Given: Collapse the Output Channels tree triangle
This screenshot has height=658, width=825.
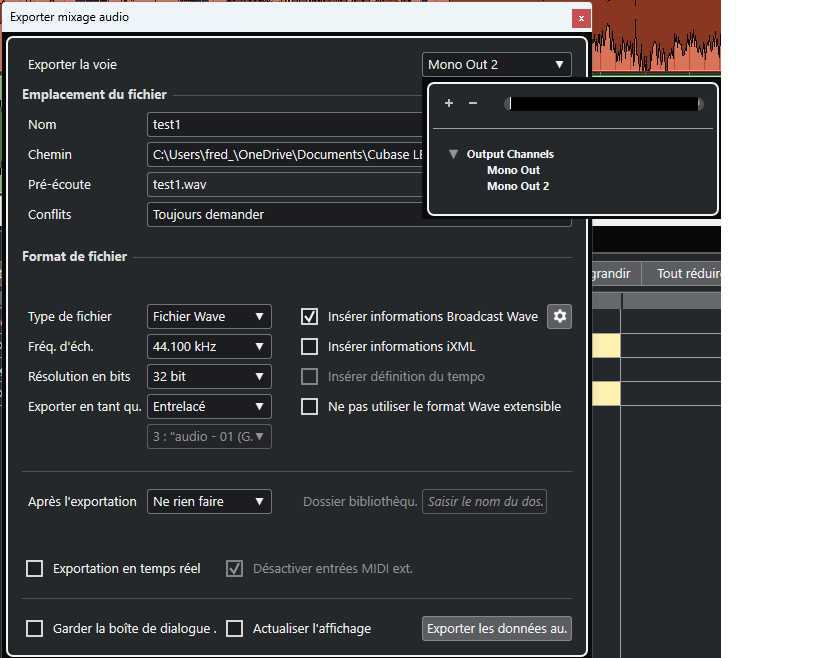Looking at the screenshot, I should coord(454,154).
